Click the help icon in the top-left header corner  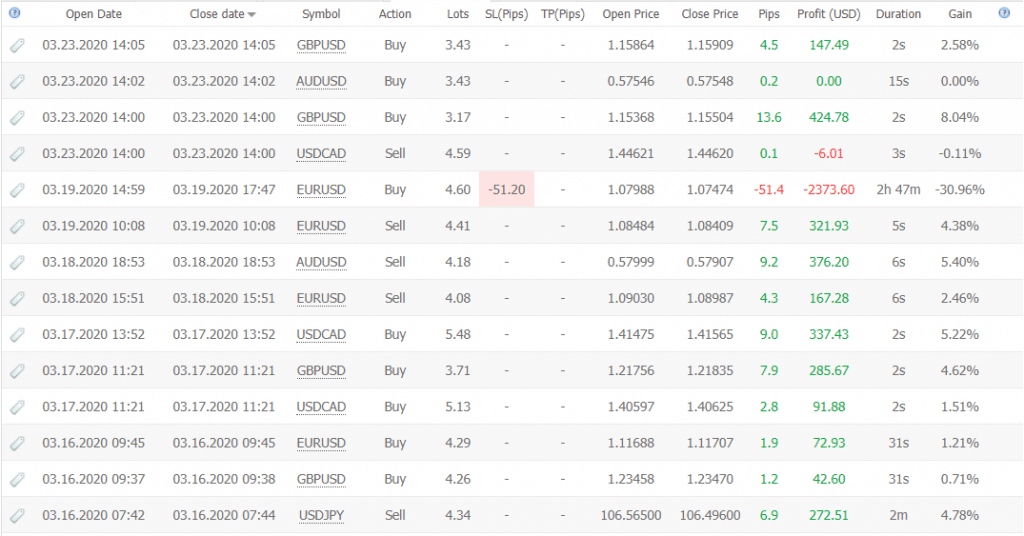[x=13, y=14]
